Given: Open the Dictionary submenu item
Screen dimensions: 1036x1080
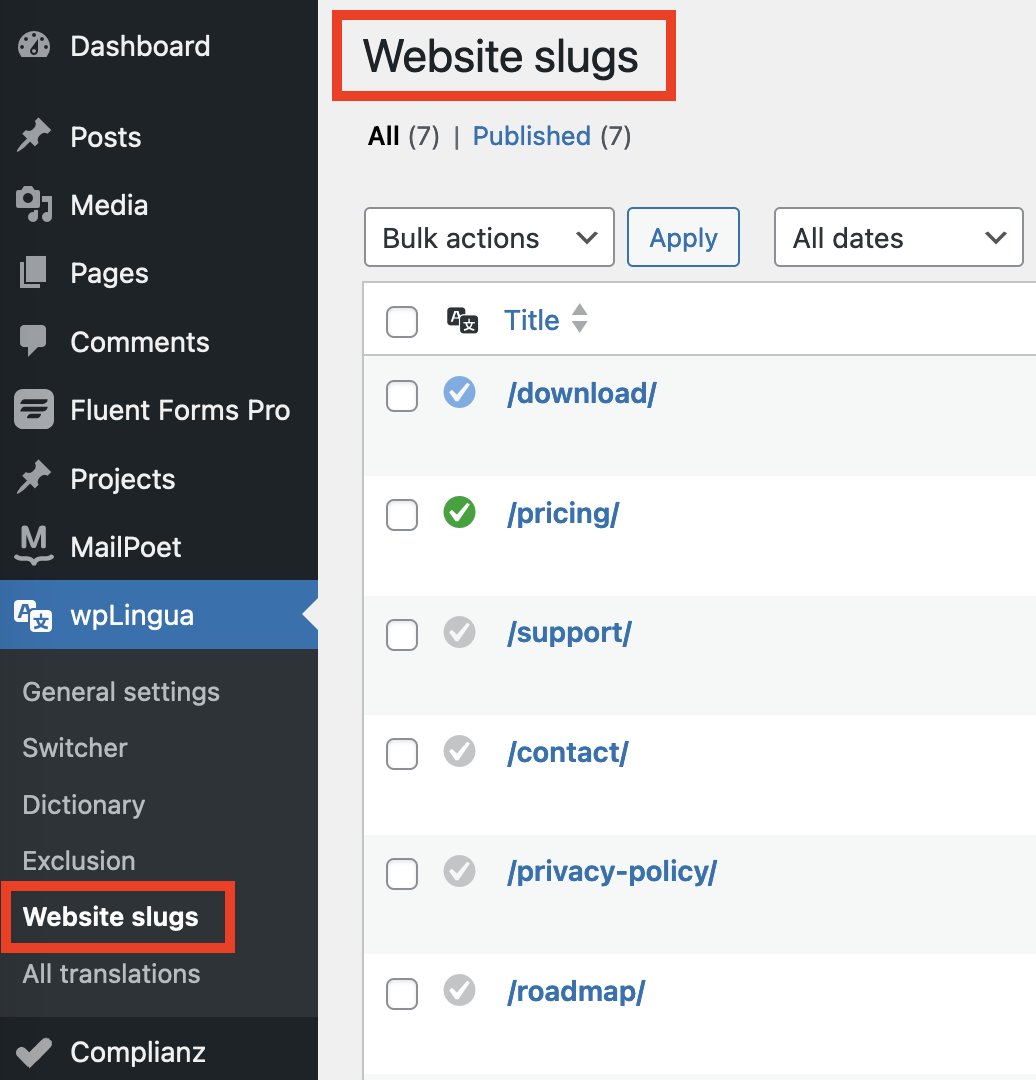Looking at the screenshot, I should pos(84,804).
